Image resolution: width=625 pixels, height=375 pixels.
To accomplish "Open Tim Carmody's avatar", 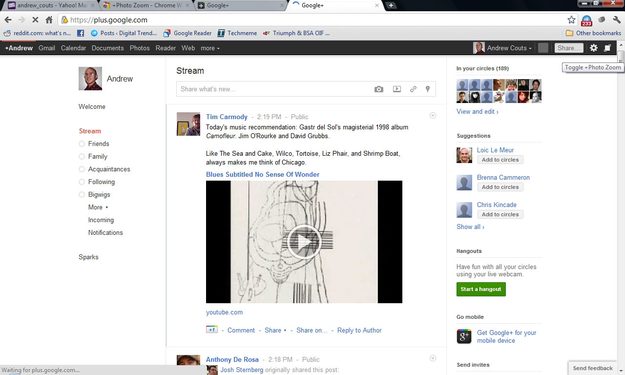I will (188, 124).
